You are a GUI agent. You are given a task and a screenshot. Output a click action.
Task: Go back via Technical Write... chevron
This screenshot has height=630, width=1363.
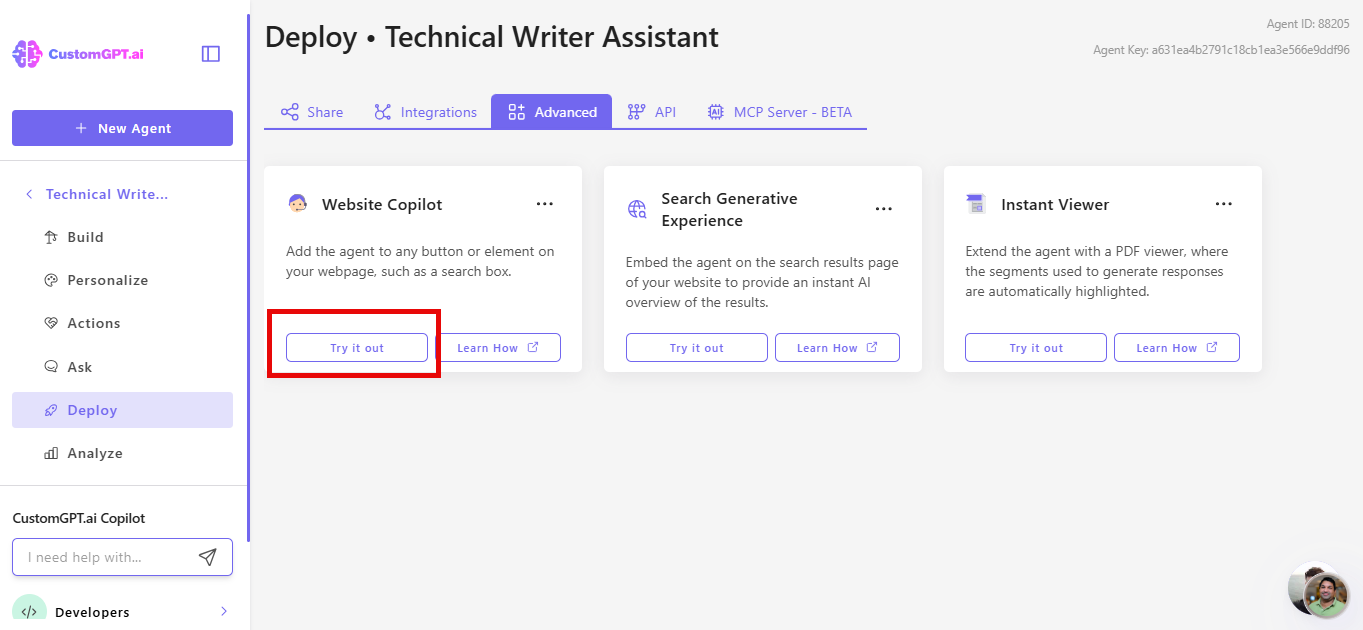pos(29,194)
